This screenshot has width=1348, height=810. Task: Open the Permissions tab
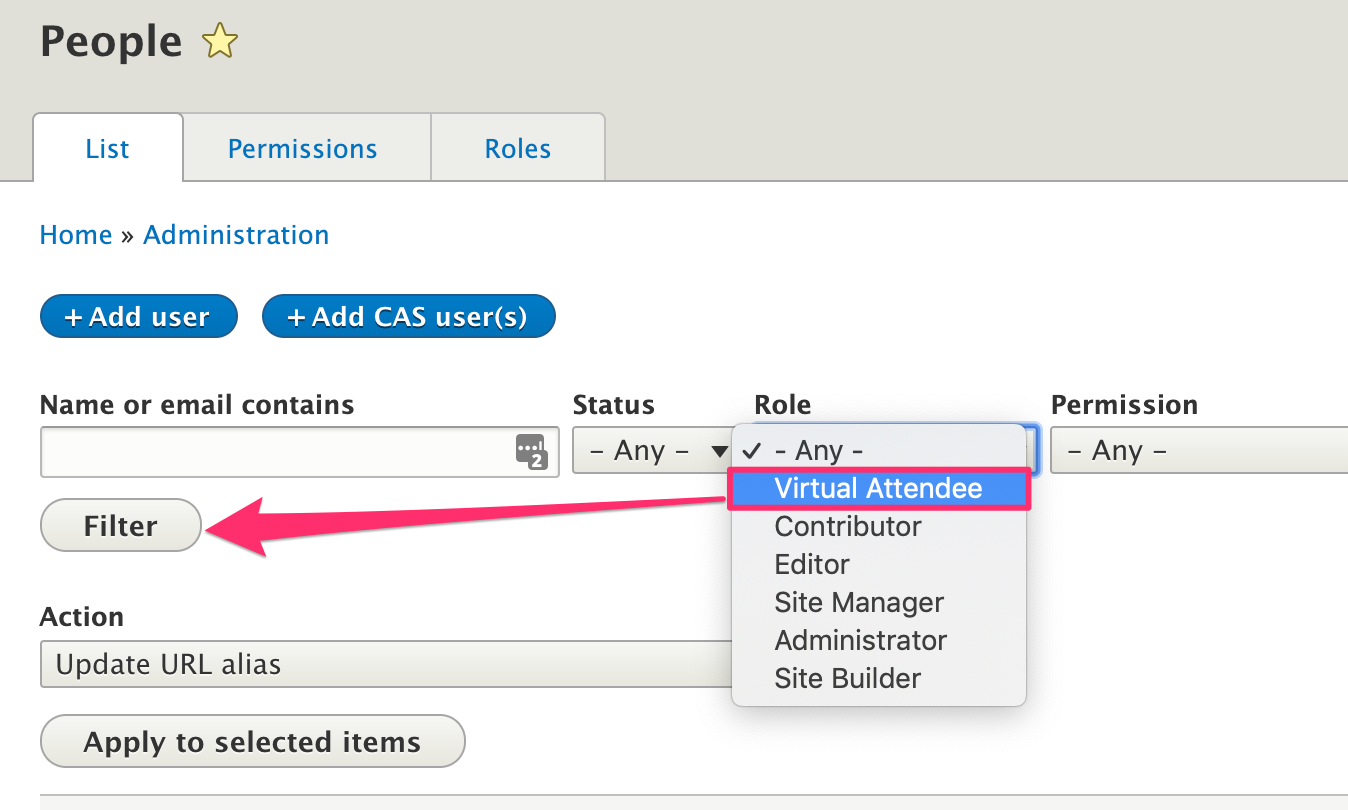tap(302, 149)
